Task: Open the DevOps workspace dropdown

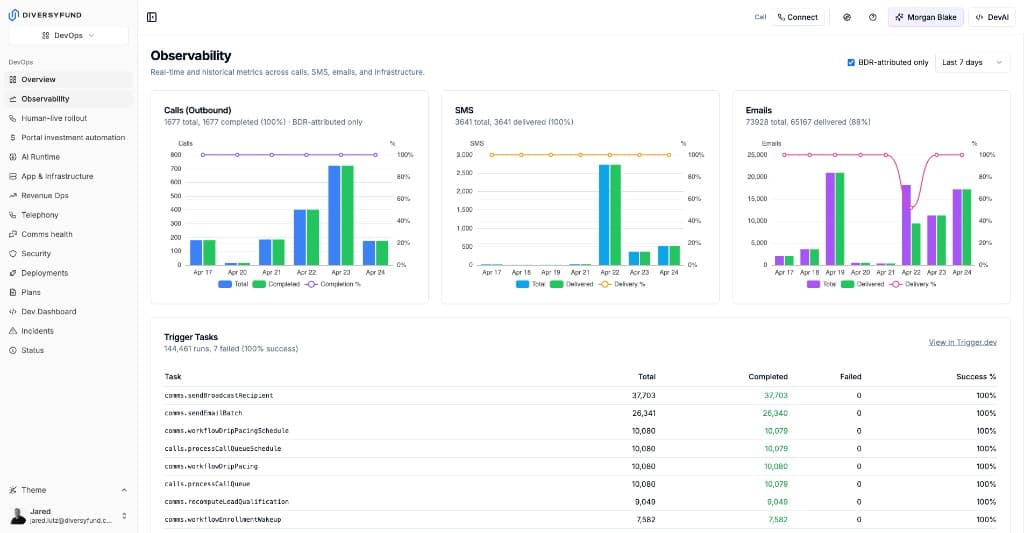Action: 68,35
